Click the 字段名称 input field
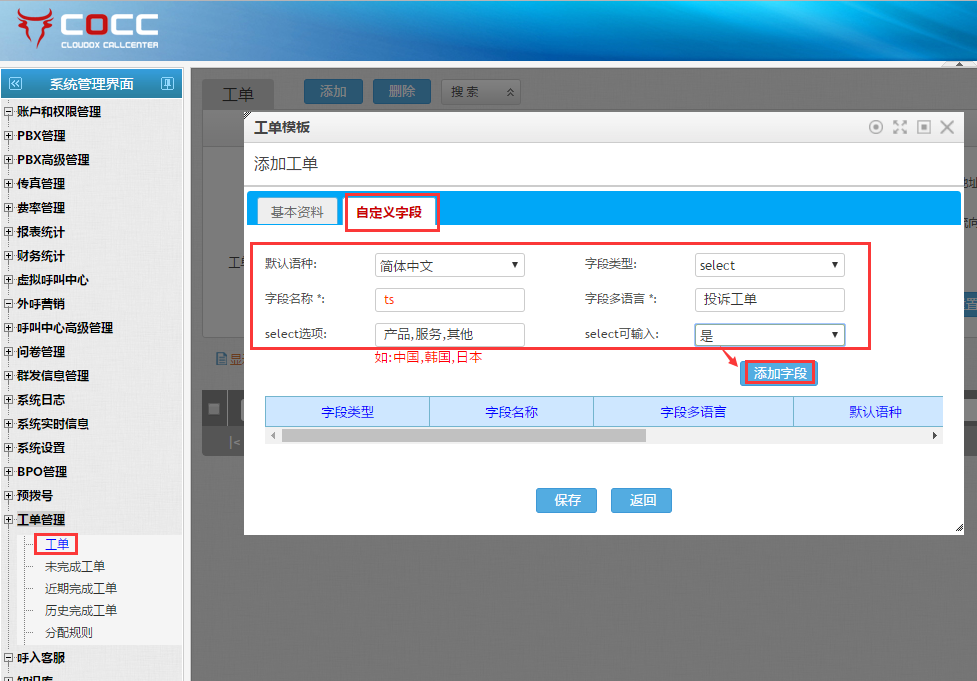977x681 pixels. [449, 300]
